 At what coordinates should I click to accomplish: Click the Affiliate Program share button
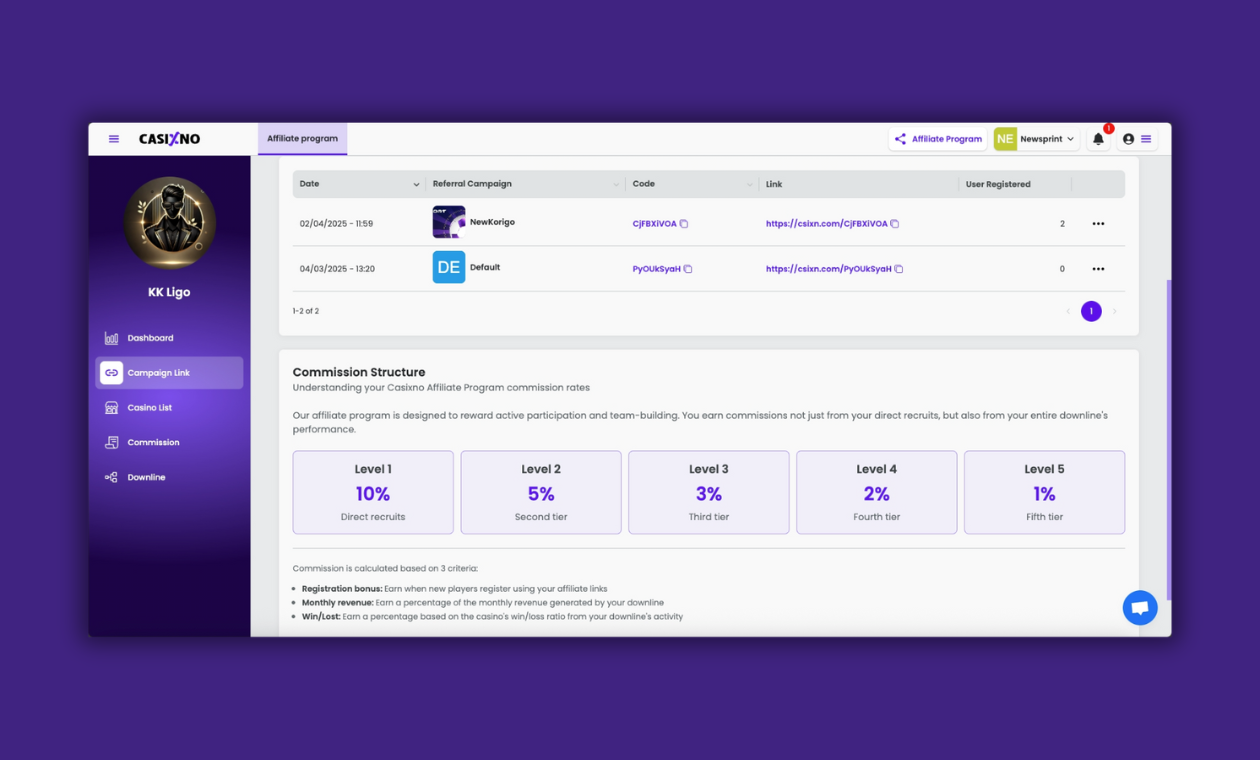coord(938,139)
